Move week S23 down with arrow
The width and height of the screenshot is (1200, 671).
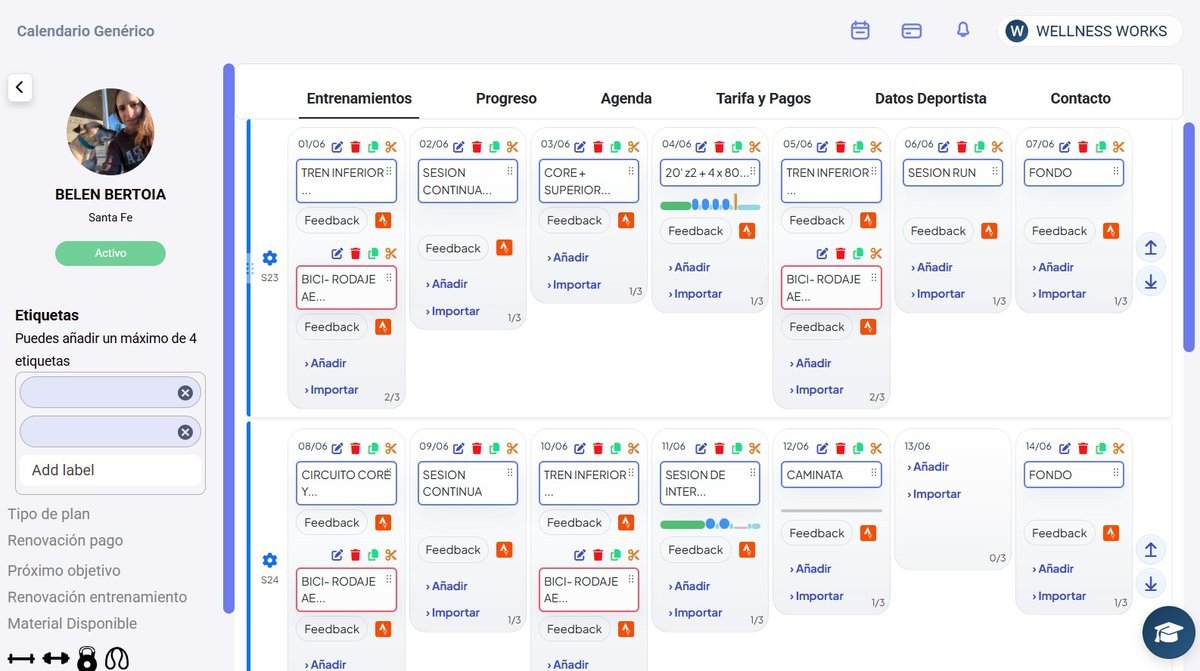pos(1151,282)
